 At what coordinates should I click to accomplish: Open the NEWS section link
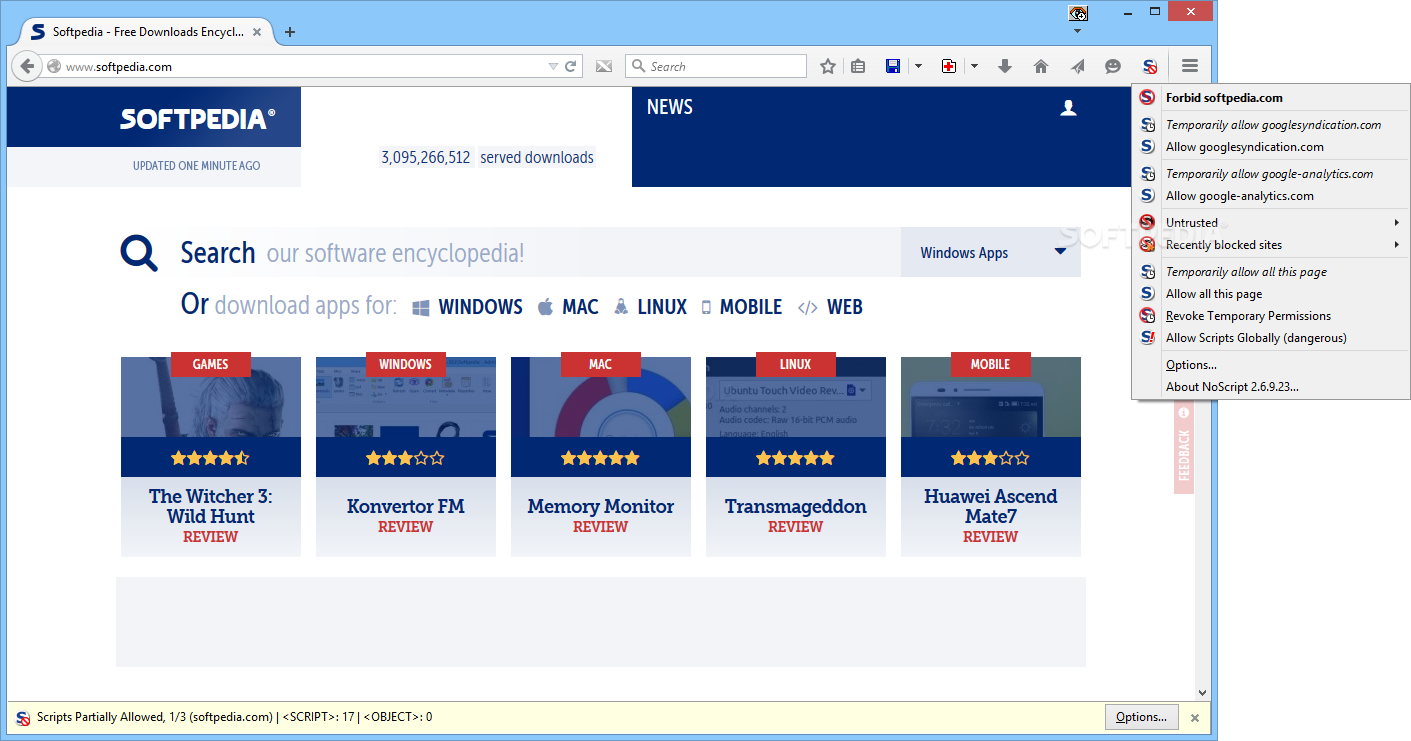[669, 107]
